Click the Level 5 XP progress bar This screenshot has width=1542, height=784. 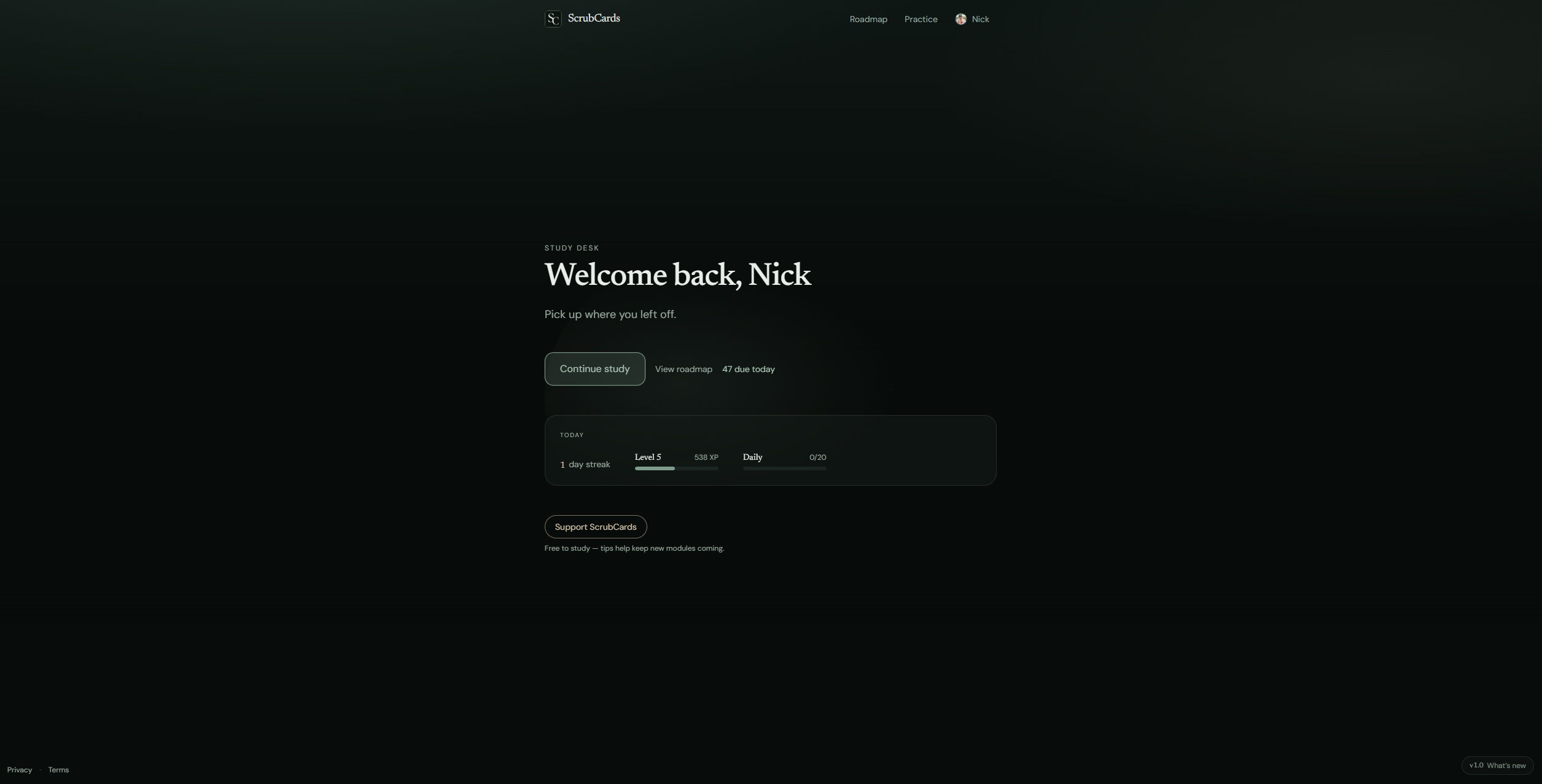click(676, 468)
